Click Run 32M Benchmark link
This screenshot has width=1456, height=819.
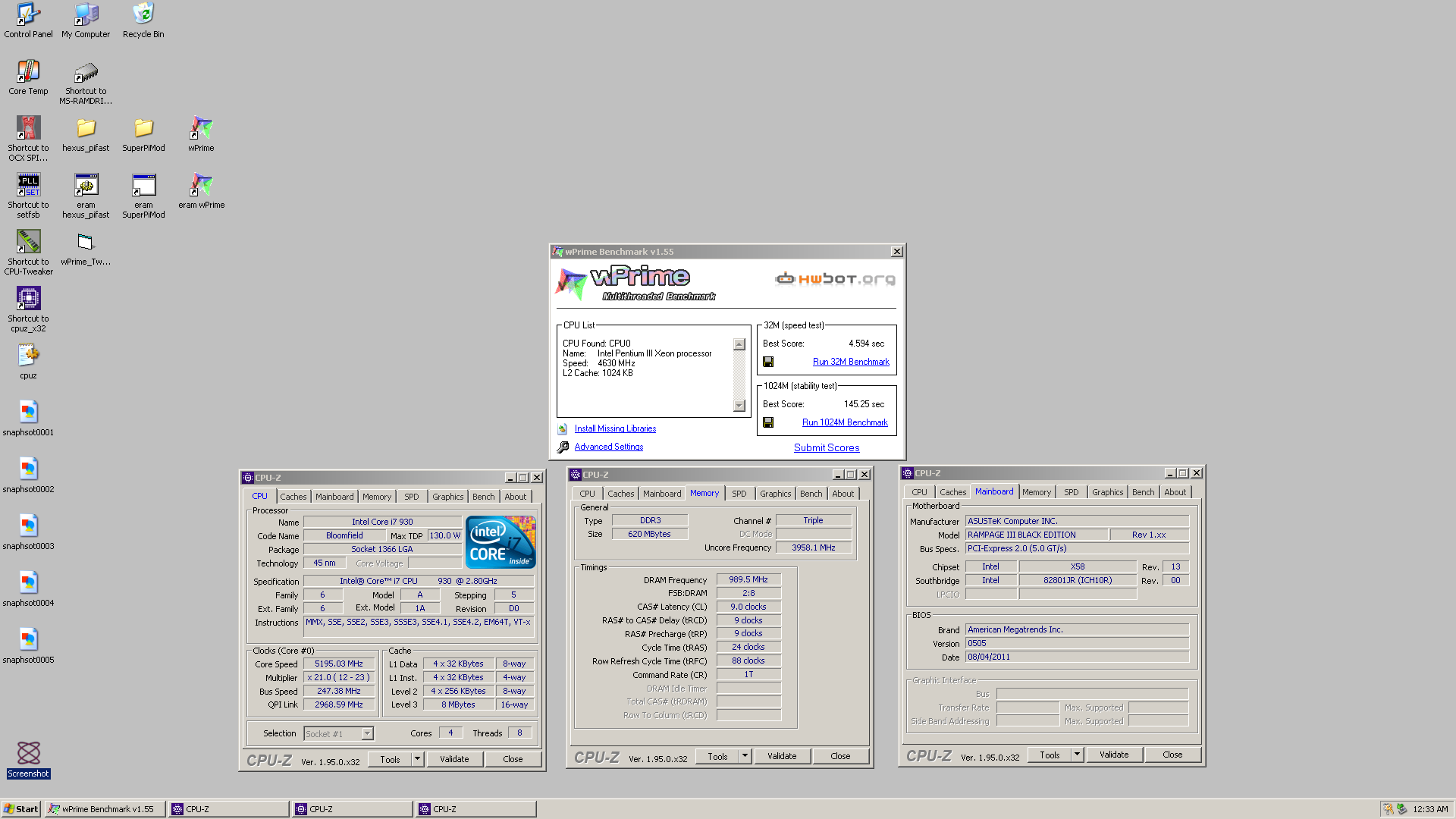coord(851,362)
